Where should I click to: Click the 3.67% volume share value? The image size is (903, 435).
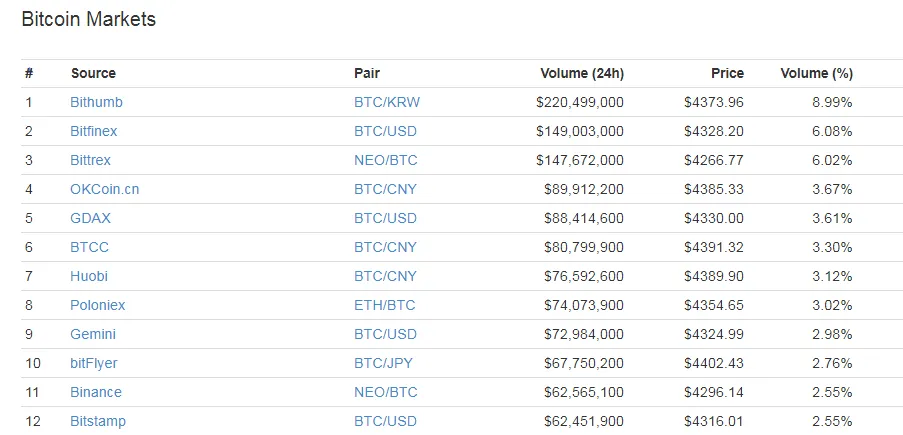point(832,189)
